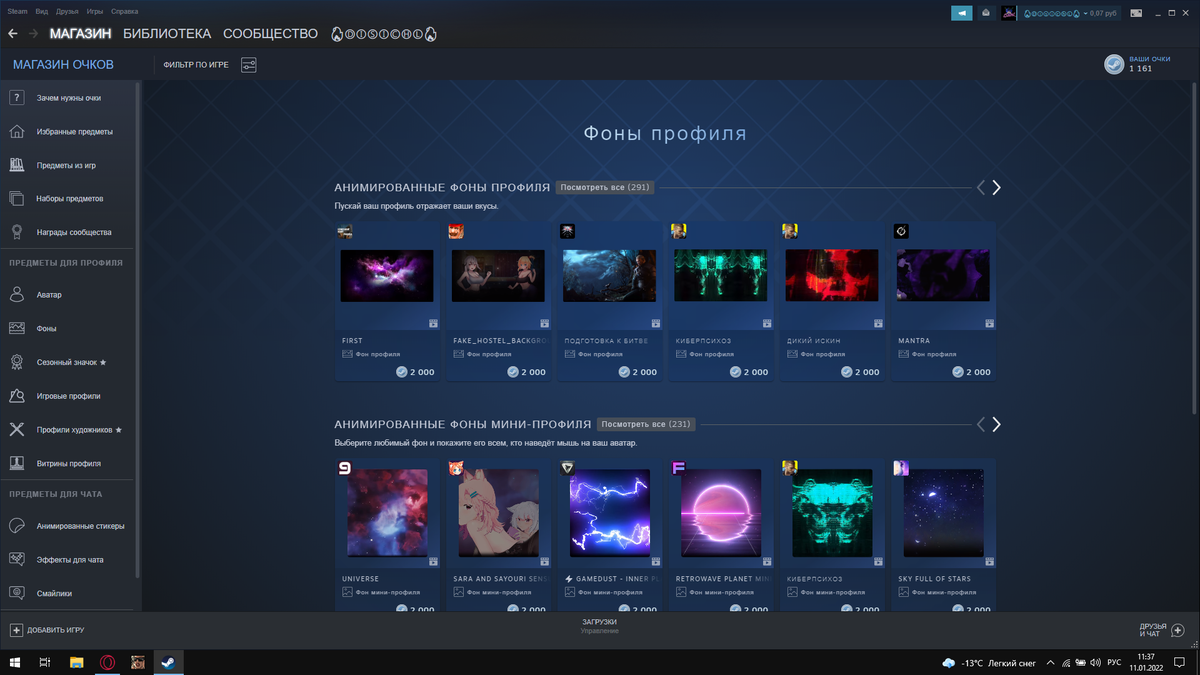Click the plus icon to add game
Screen dimensions: 1200x675
pos(16,630)
